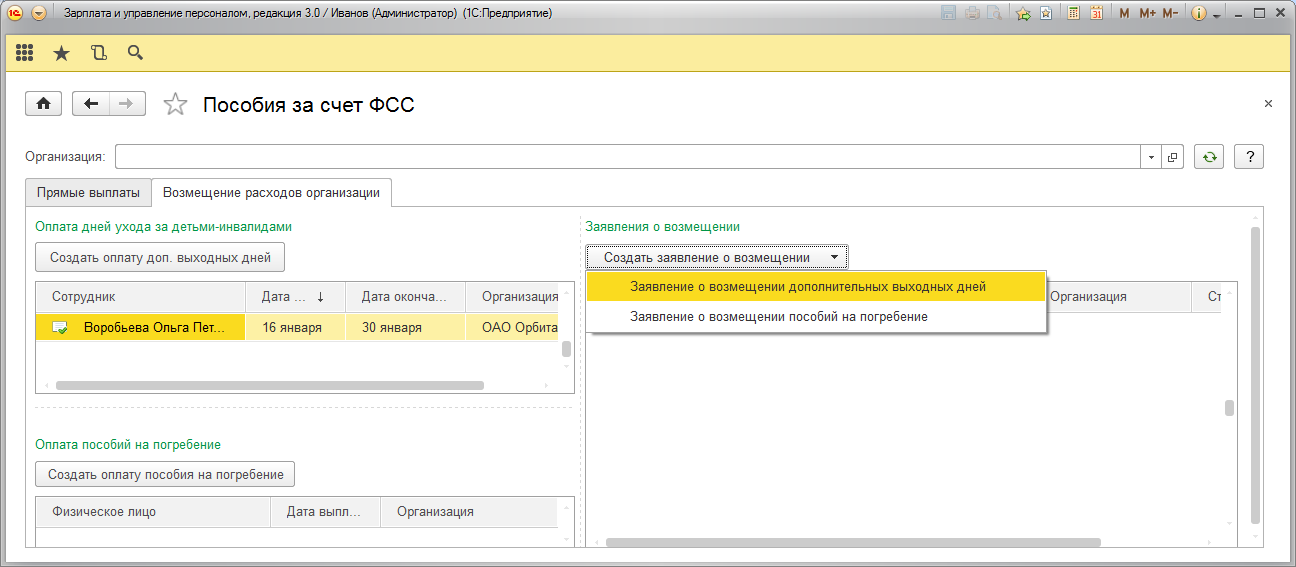Open the calendar icon in the title bar
Screen dimensions: 1296x567
point(1096,14)
